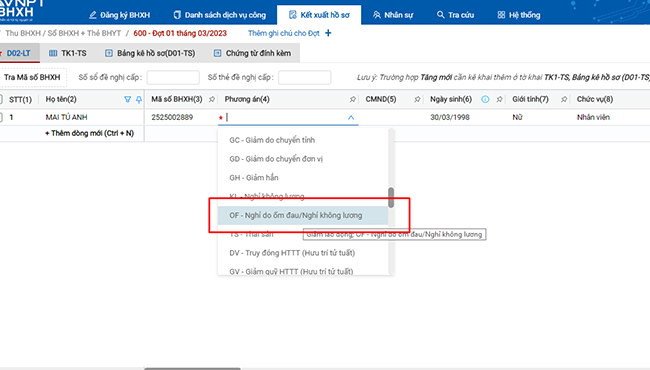Switch to the D02-LT tab

[x=18, y=53]
